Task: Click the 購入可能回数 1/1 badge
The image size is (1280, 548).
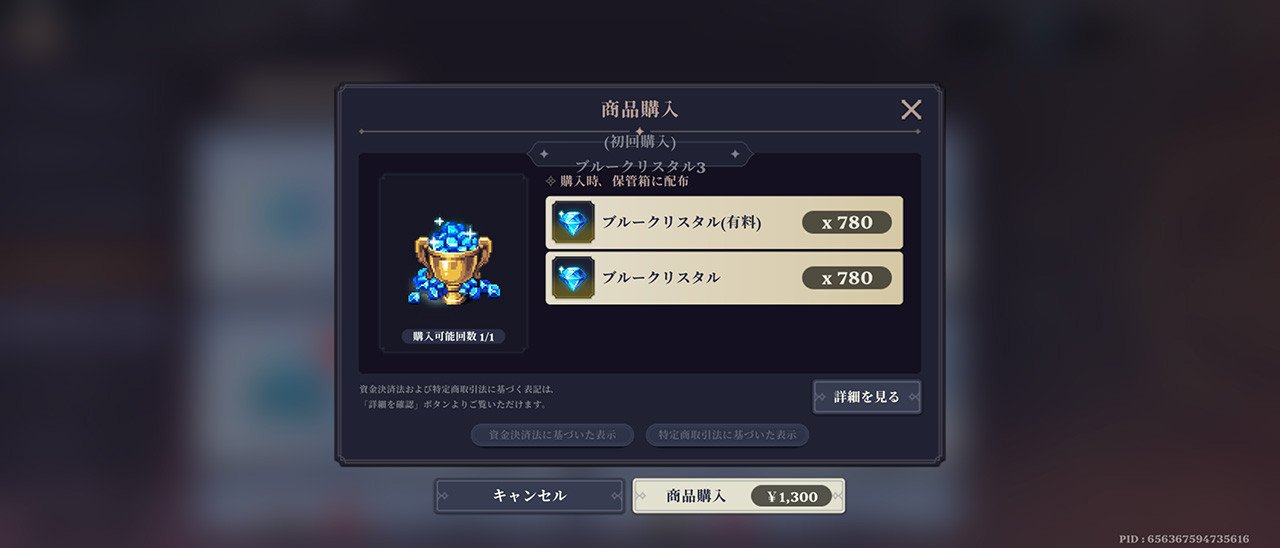Action: [x=454, y=337]
